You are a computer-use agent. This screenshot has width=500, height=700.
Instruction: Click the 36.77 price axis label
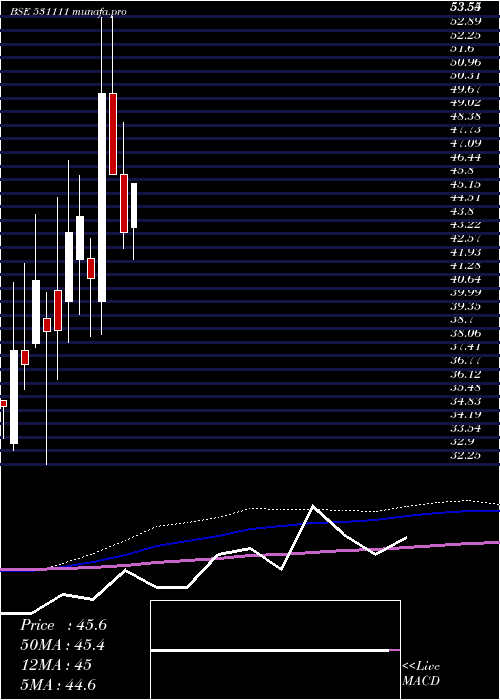click(466, 360)
